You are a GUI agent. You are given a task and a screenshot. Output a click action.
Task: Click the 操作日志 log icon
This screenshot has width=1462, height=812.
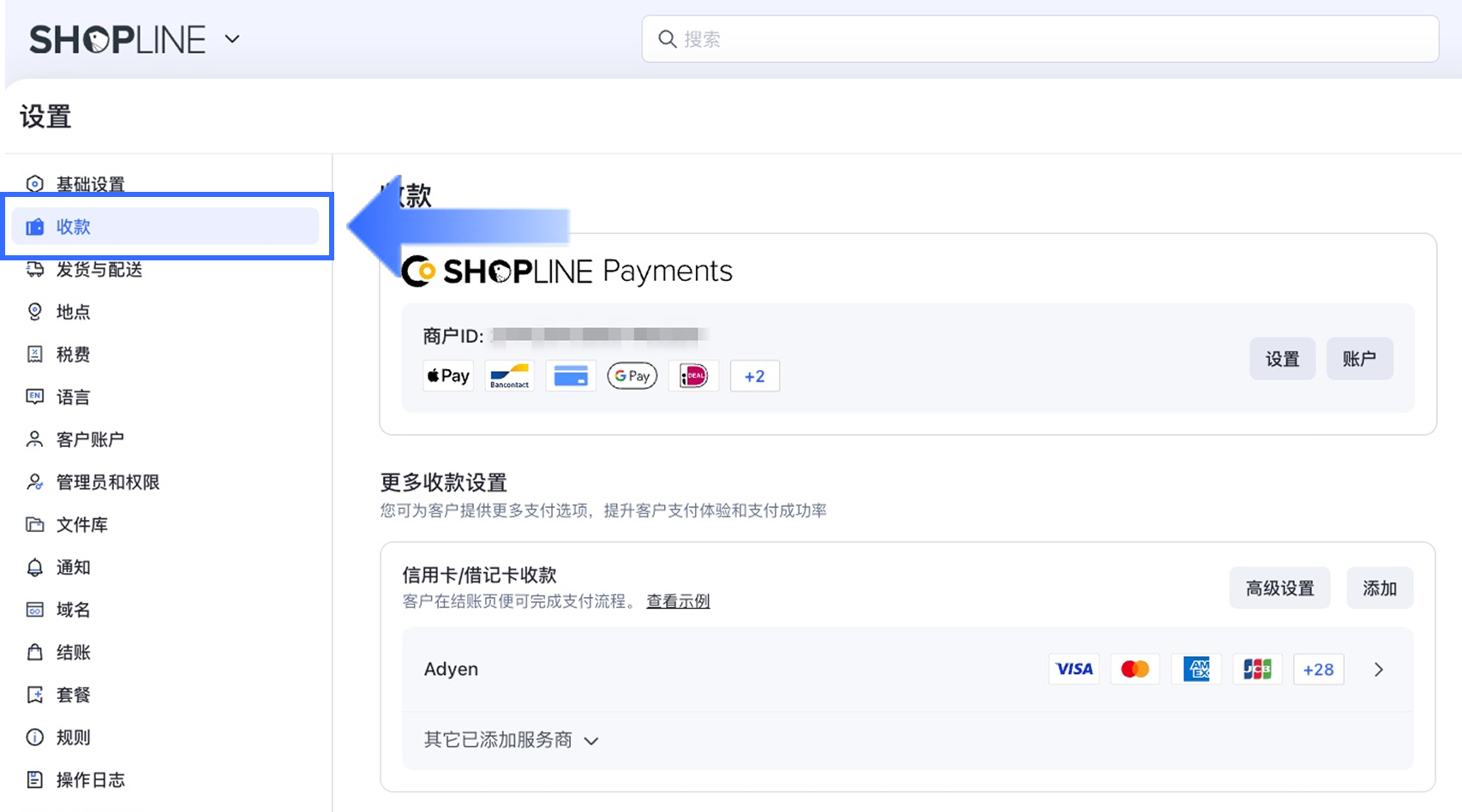point(34,779)
